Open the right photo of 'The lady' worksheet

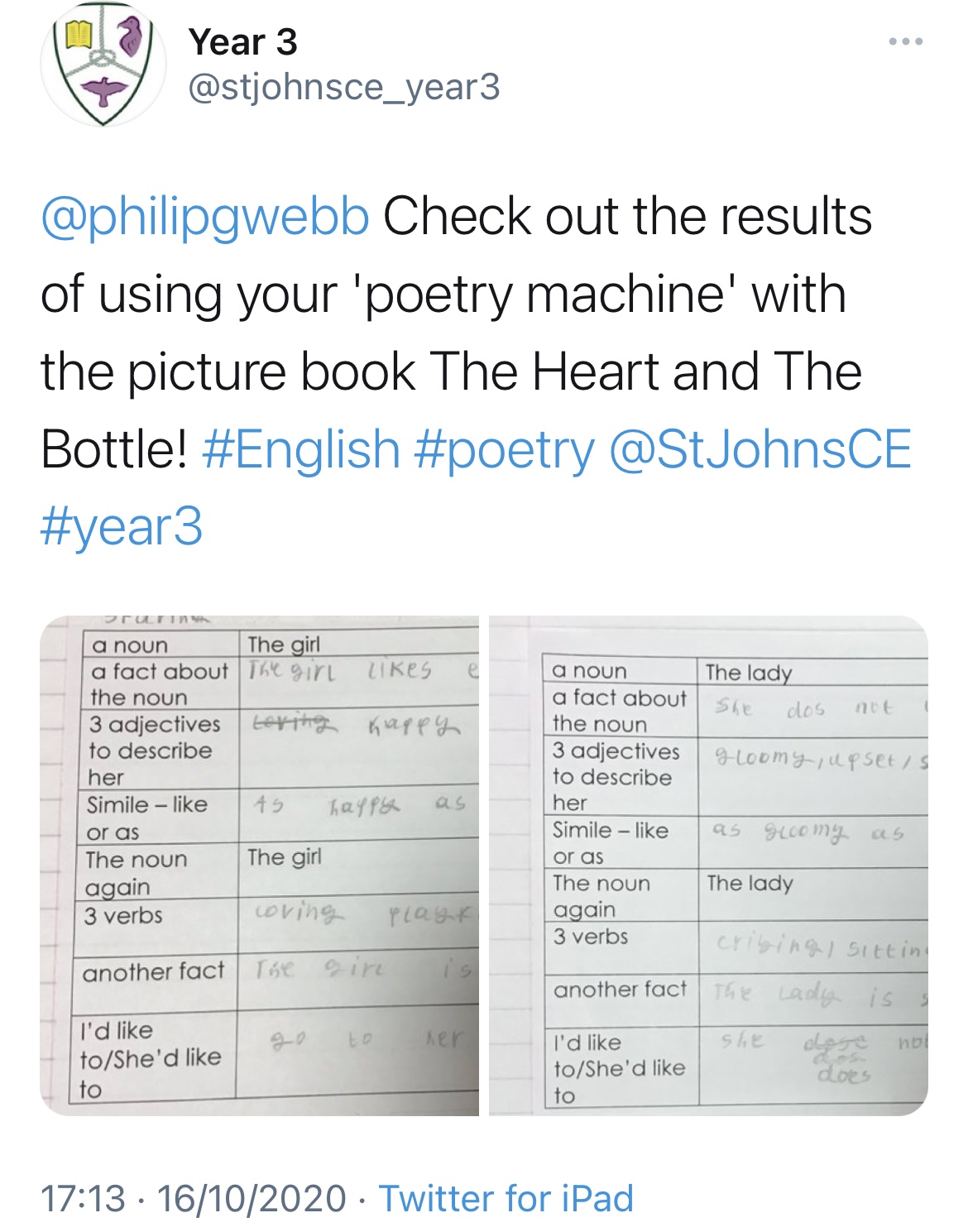click(709, 865)
